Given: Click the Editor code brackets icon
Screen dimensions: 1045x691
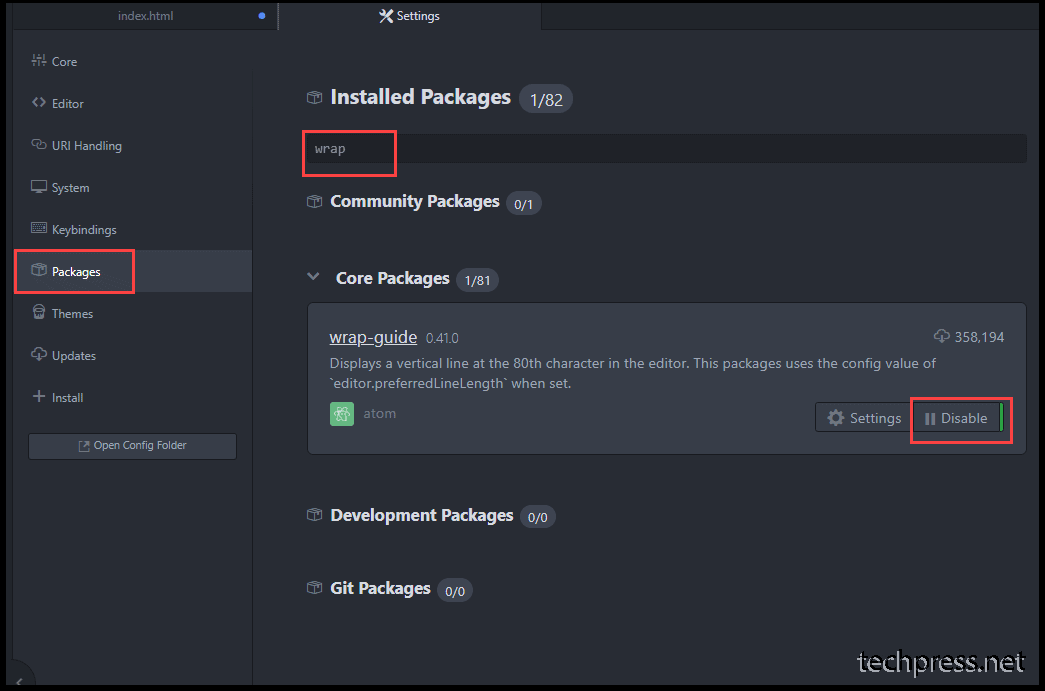Looking at the screenshot, I should tap(39, 103).
